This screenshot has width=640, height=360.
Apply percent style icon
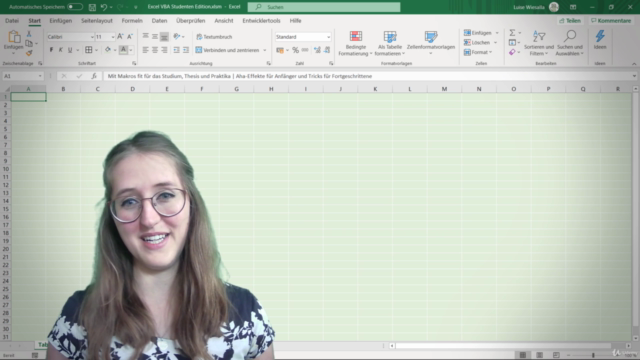coord(295,50)
